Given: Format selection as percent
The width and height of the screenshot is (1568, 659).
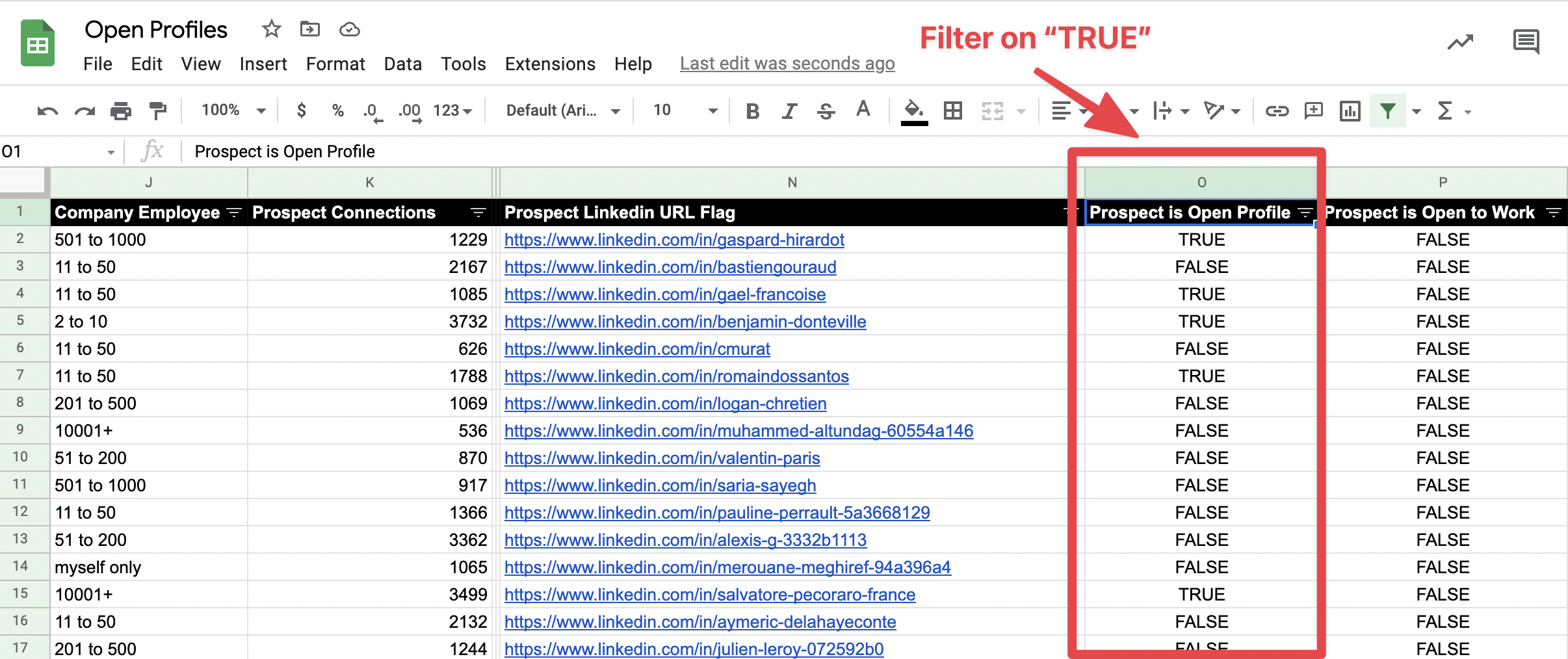Looking at the screenshot, I should [337, 110].
